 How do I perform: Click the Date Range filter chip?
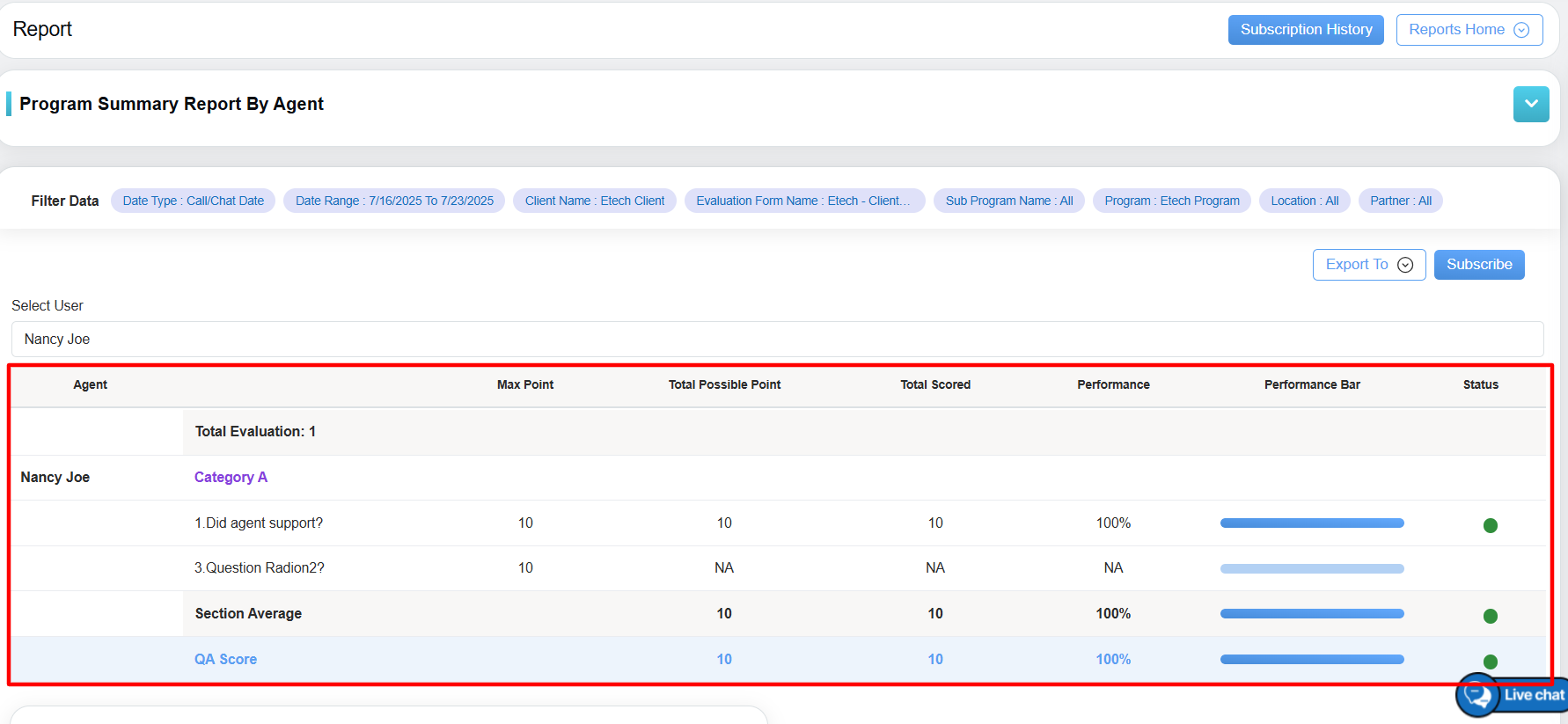coord(394,201)
